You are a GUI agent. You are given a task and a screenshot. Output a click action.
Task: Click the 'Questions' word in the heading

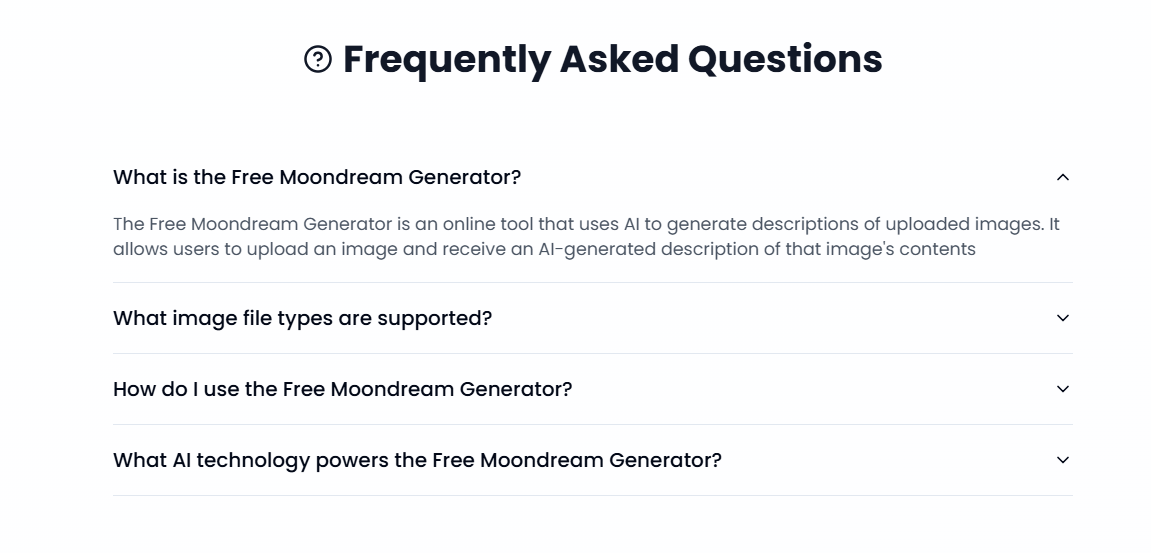pyautogui.click(x=785, y=60)
